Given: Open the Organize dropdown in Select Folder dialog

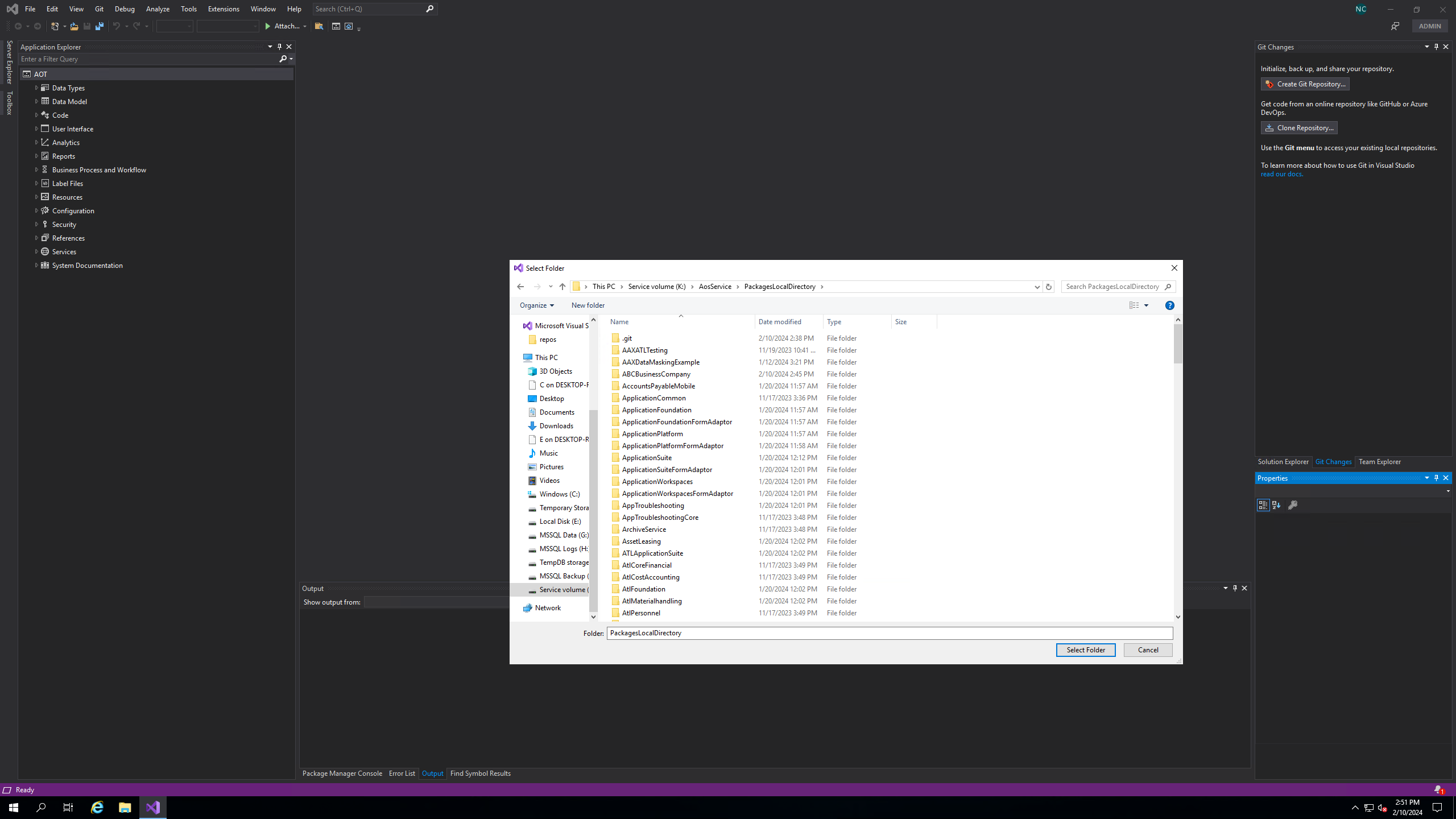Looking at the screenshot, I should coord(535,305).
